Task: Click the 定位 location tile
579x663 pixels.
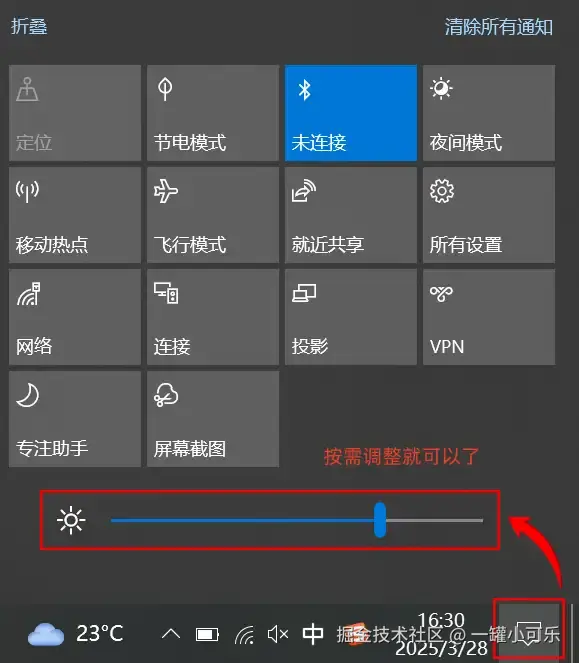Action: click(75, 113)
